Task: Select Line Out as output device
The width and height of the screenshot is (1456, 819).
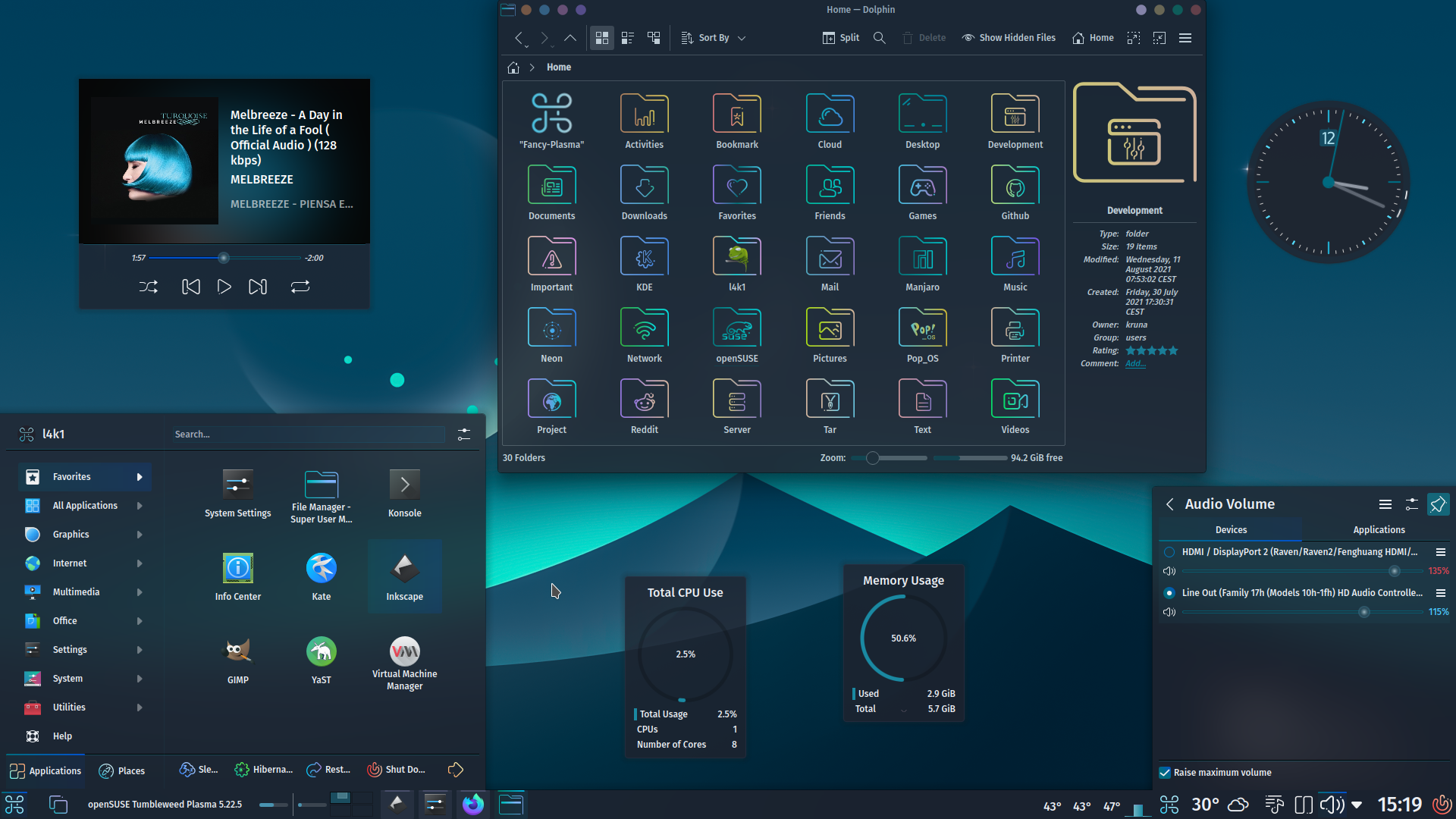Action: 1169,593
